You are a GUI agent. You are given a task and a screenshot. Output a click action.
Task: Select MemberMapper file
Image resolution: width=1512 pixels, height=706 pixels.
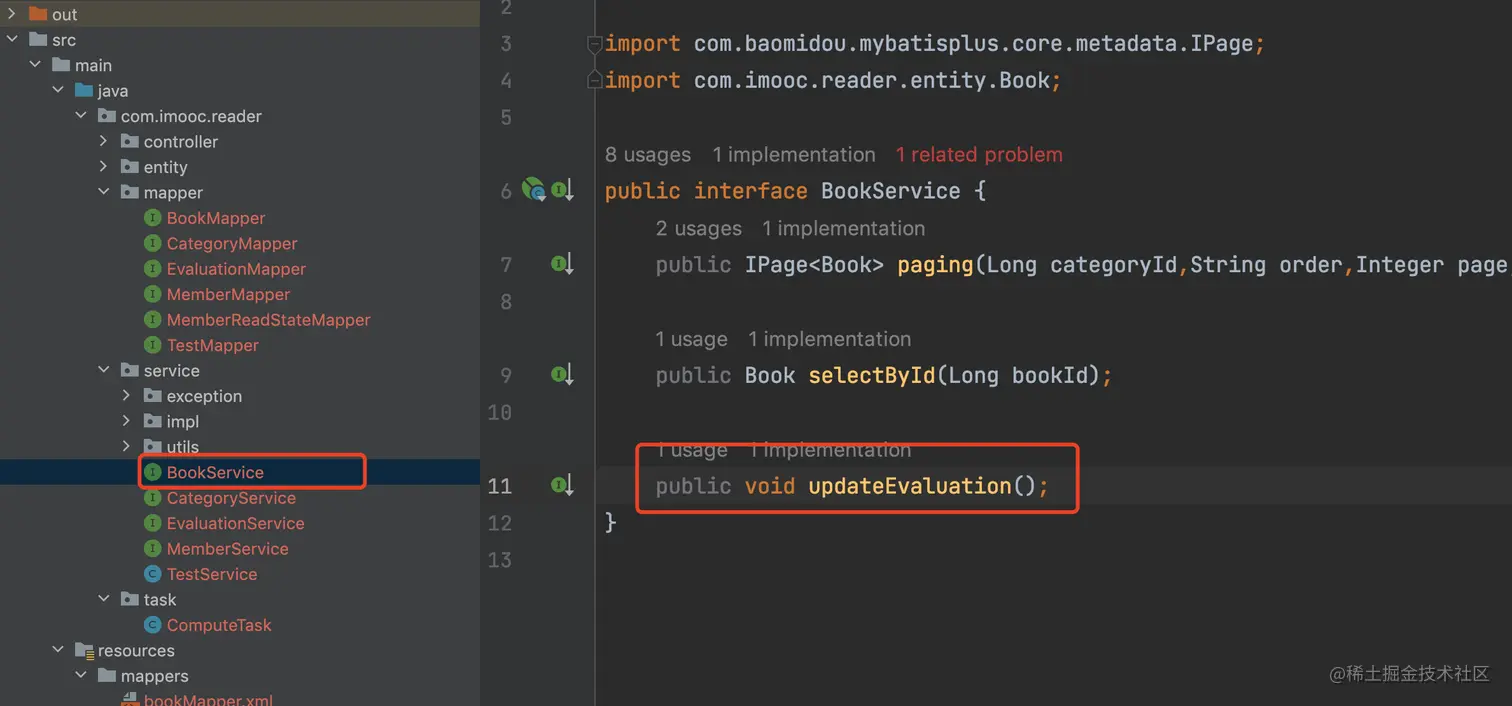228,294
